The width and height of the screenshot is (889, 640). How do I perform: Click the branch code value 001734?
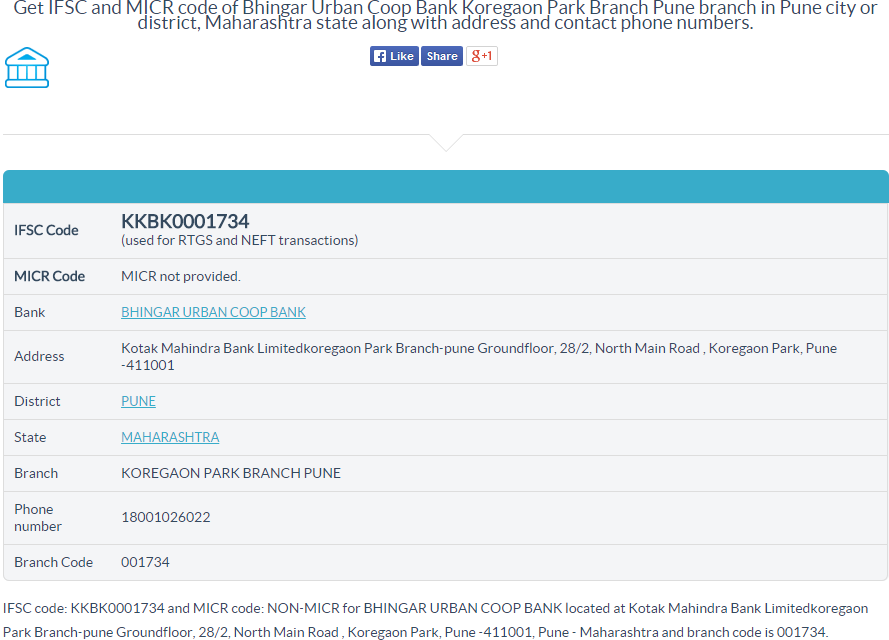coord(145,562)
